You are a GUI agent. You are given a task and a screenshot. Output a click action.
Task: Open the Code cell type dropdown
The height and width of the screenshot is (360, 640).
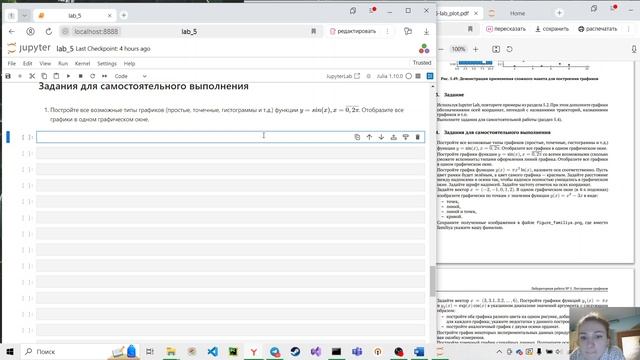[130, 76]
